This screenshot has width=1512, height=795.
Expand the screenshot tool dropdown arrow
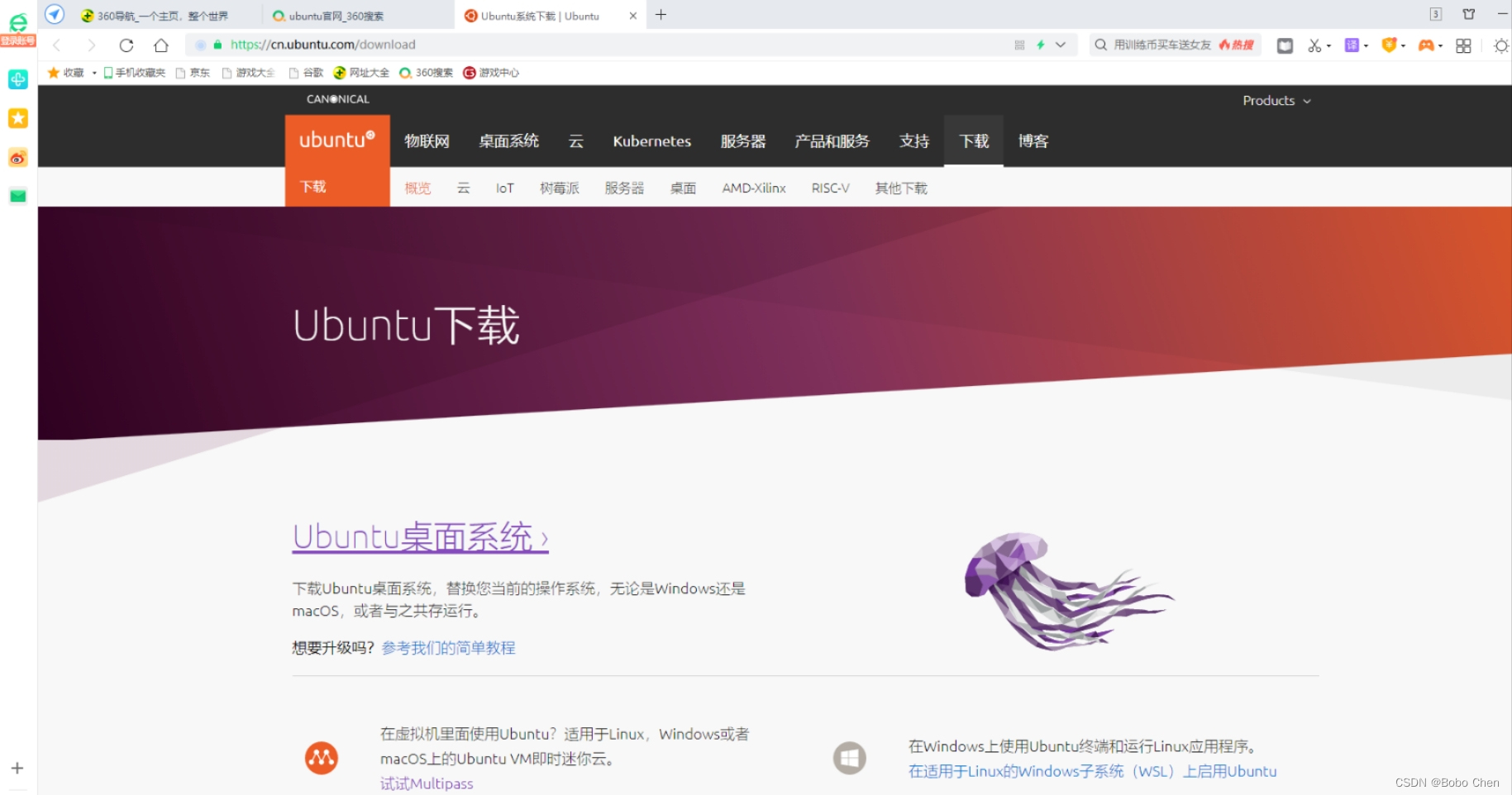click(1328, 46)
